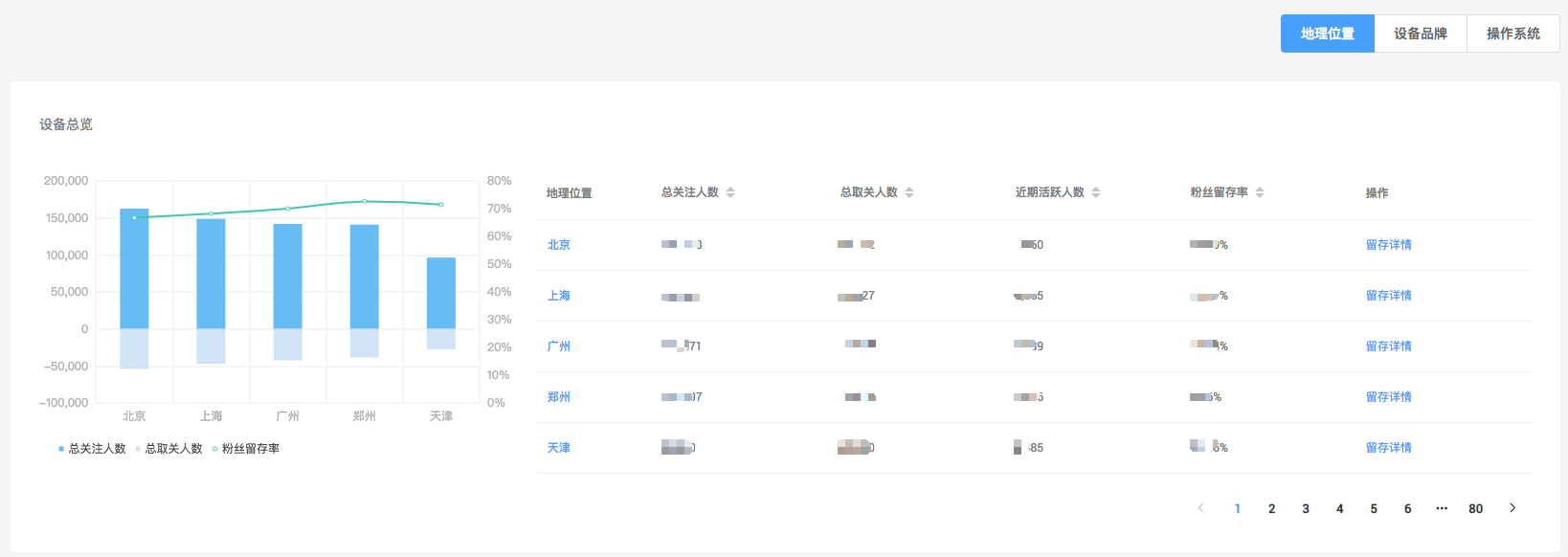Toggle 总取关人数 legend series
Viewport: 1568px width, 557px height.
click(x=169, y=449)
